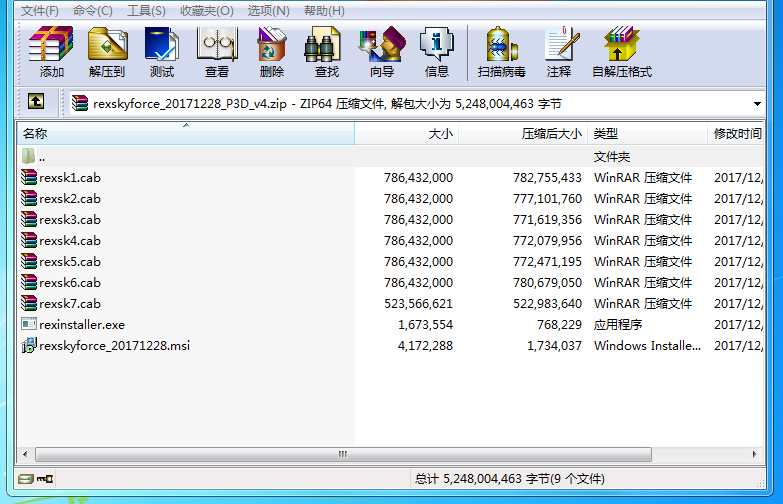
Task: Click the Windows Installe... type cell
Action: coord(647,345)
